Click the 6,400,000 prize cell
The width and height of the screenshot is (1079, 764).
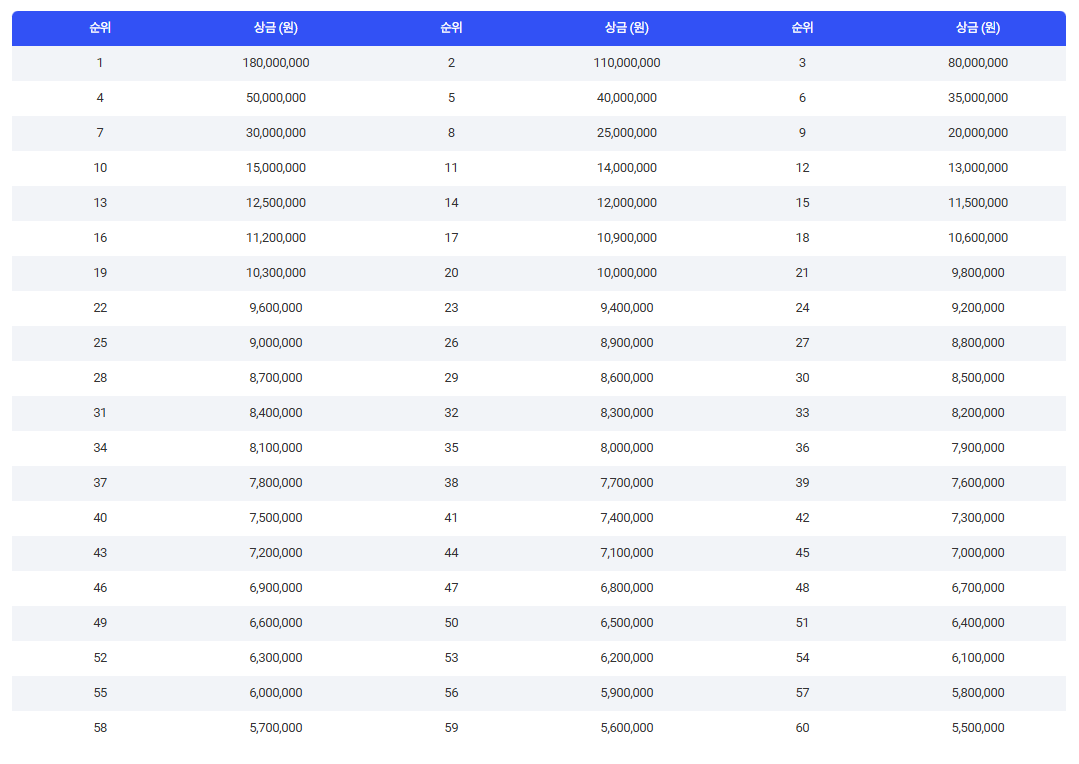coord(977,623)
